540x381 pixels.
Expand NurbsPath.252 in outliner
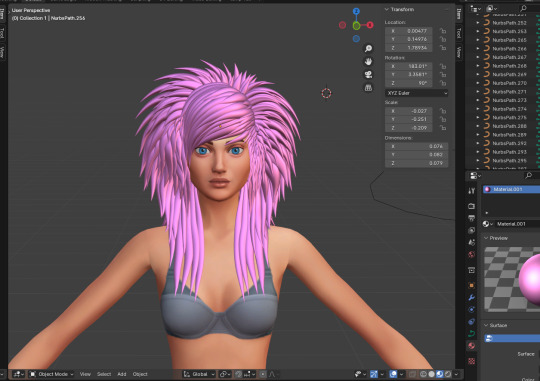478,23
